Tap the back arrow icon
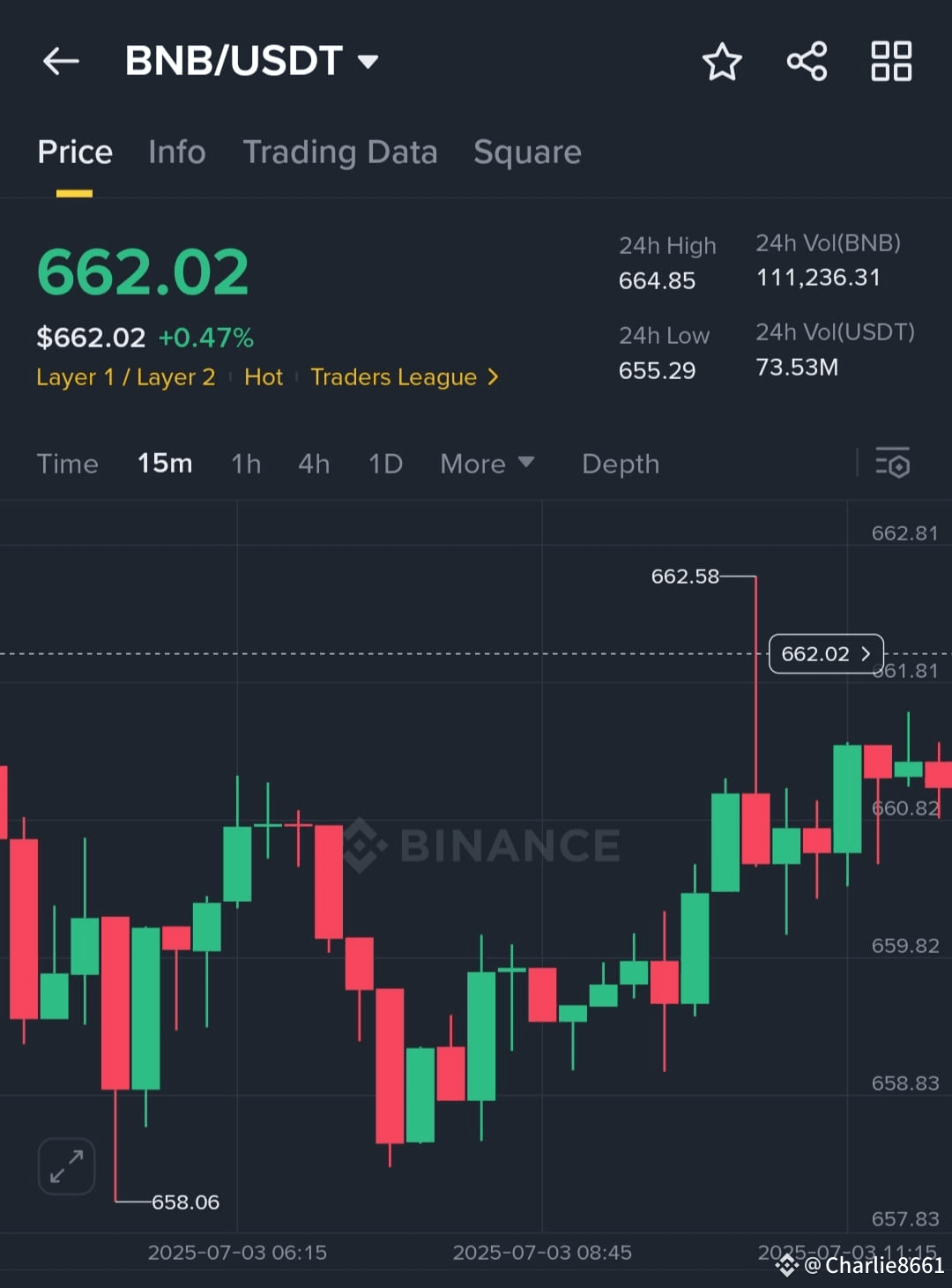The width and height of the screenshot is (952, 1288). point(61,61)
